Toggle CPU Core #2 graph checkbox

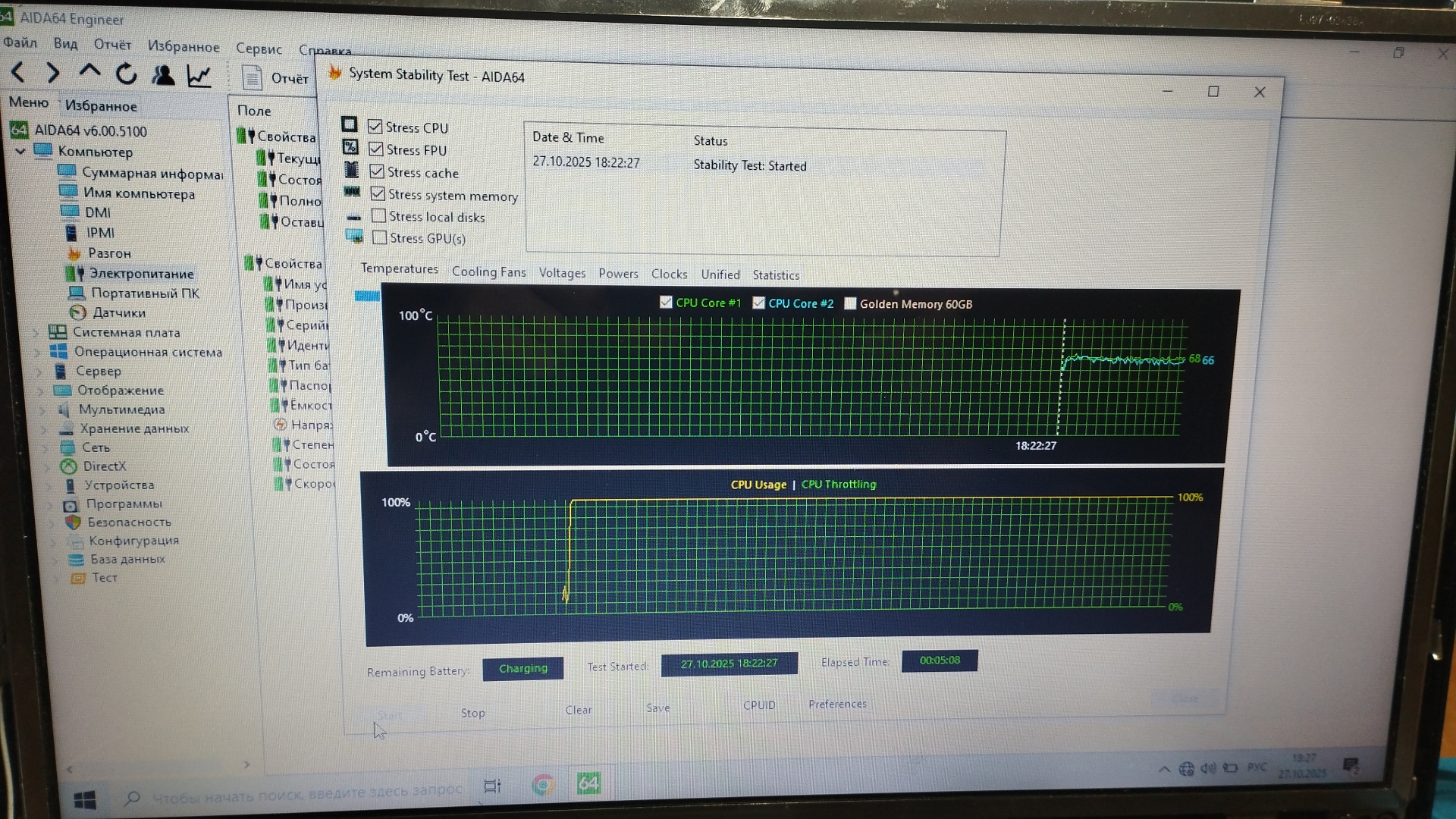click(758, 303)
